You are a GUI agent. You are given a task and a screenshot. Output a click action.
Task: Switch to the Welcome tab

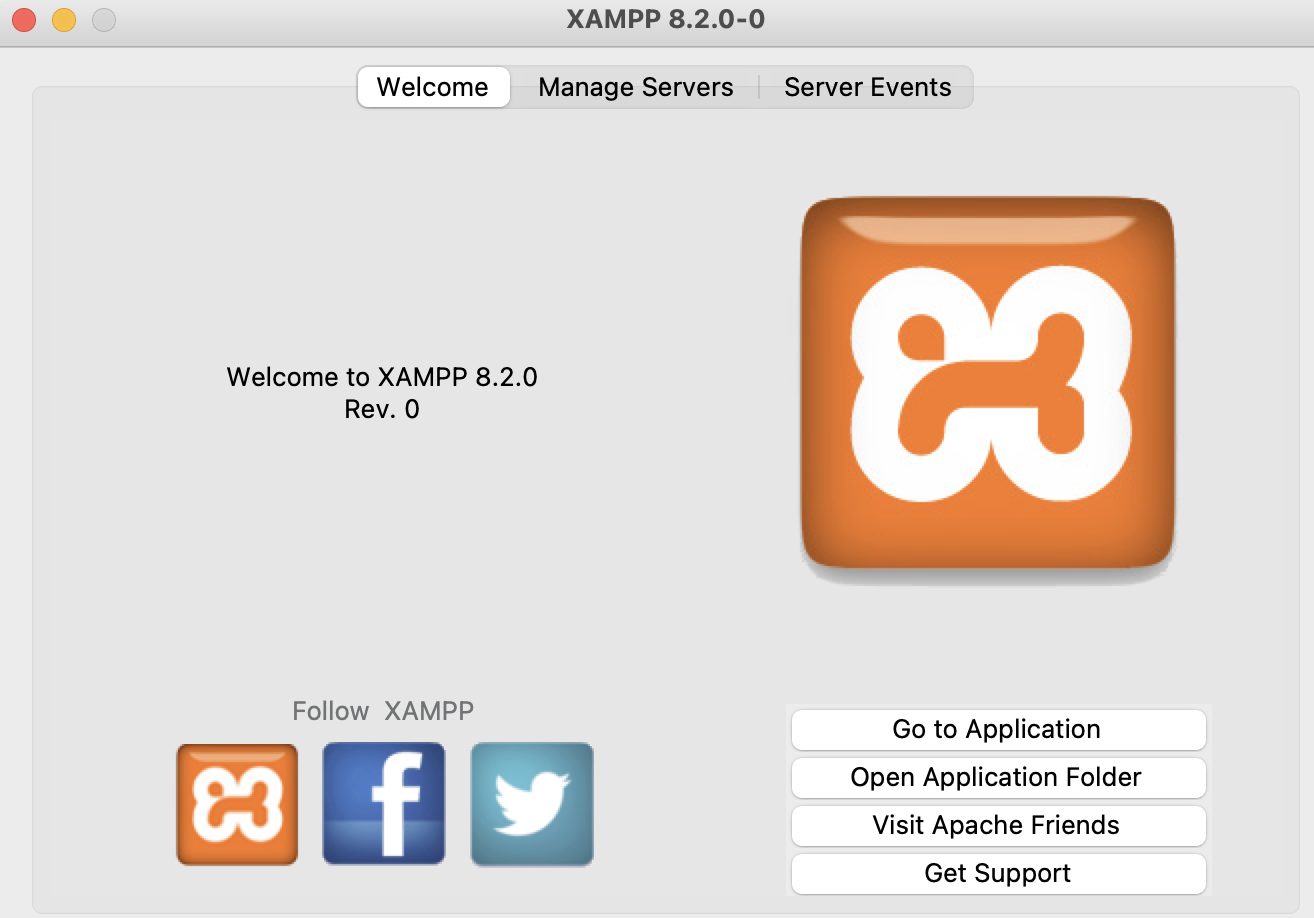[x=433, y=87]
